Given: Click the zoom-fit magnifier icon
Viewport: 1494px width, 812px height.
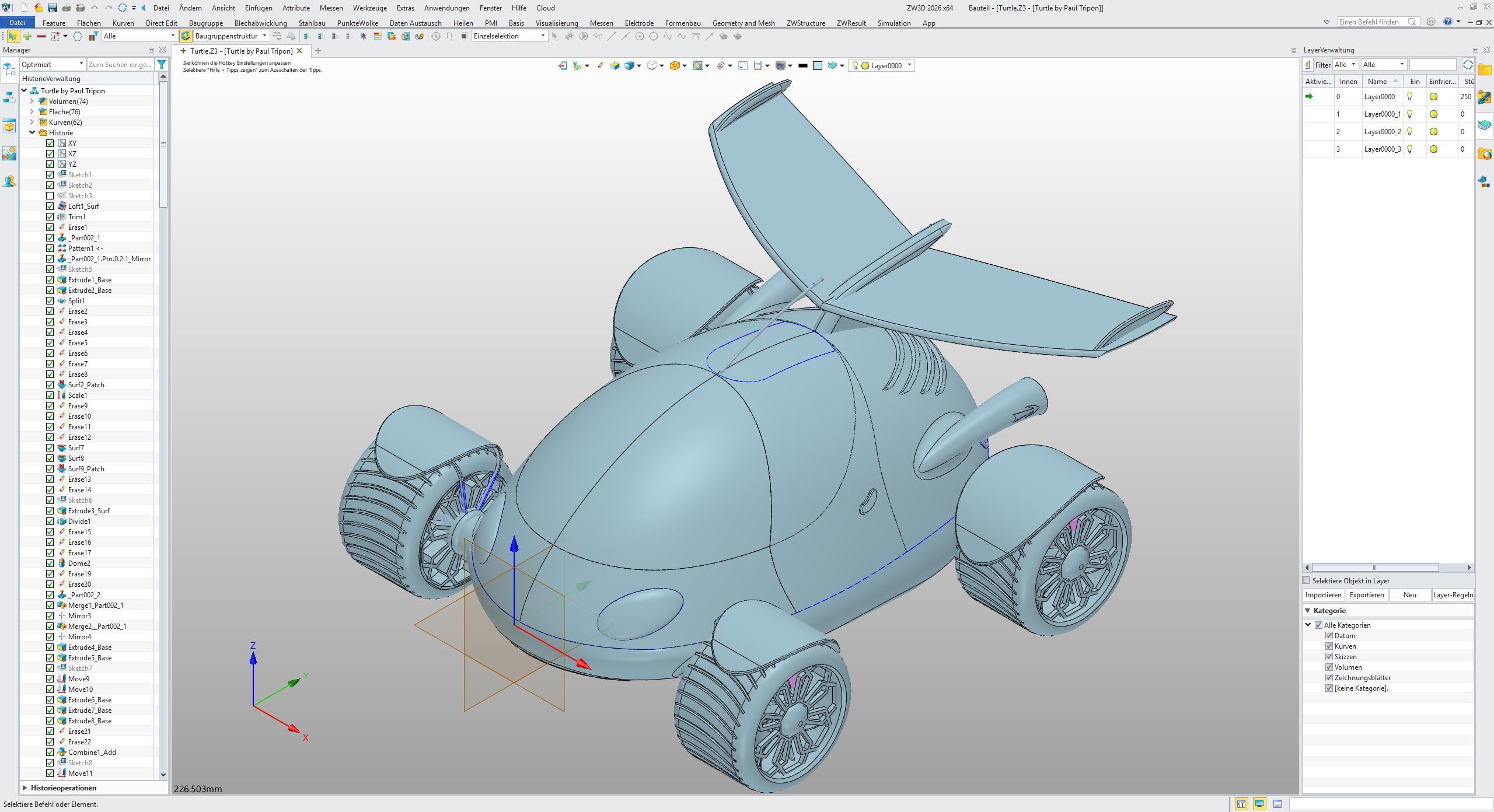Looking at the screenshot, I should [x=697, y=65].
